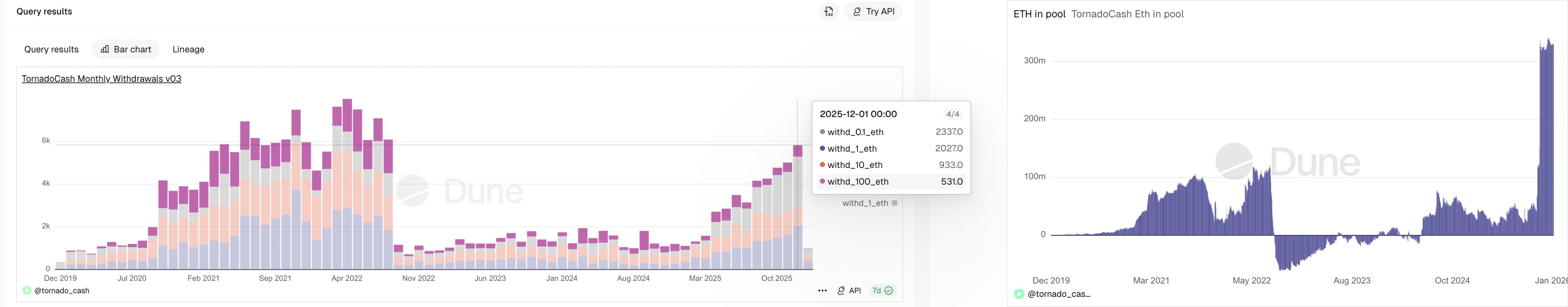Open the Query results tab
The image size is (1568, 307).
pos(51,49)
